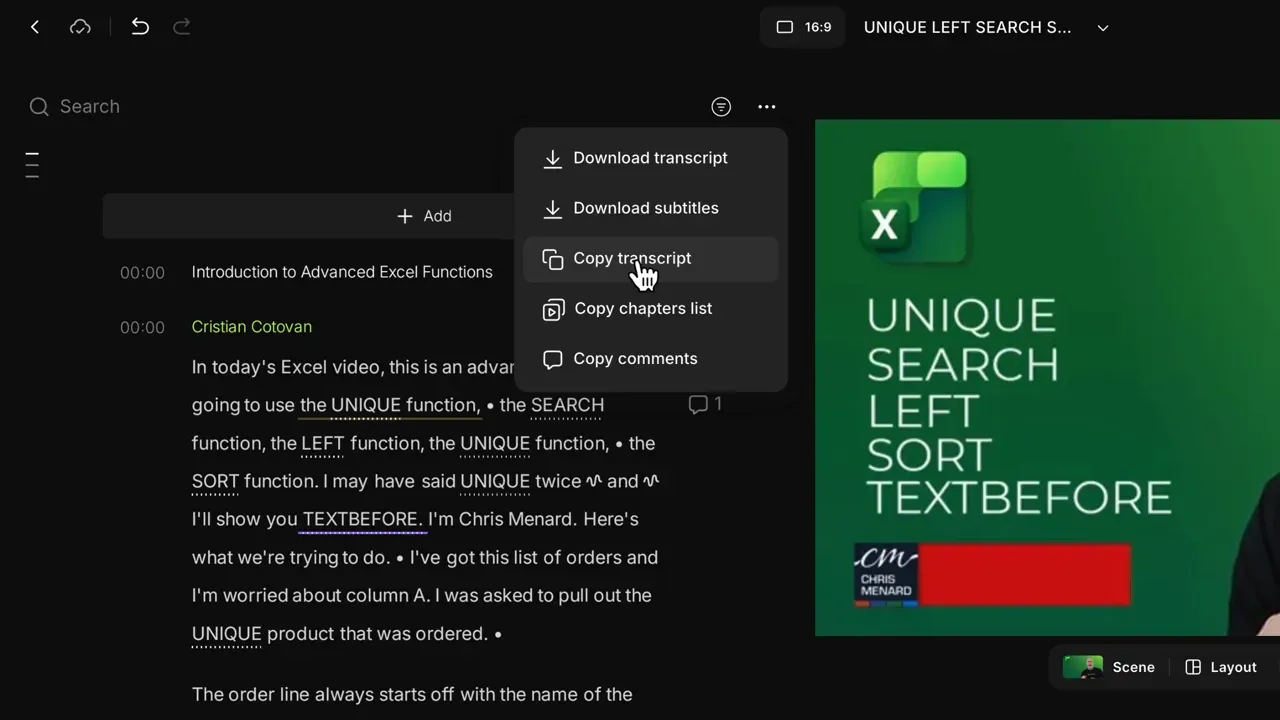Screen dimensions: 1280x720
Task: Select Copy comments in the menu
Action: point(650,358)
